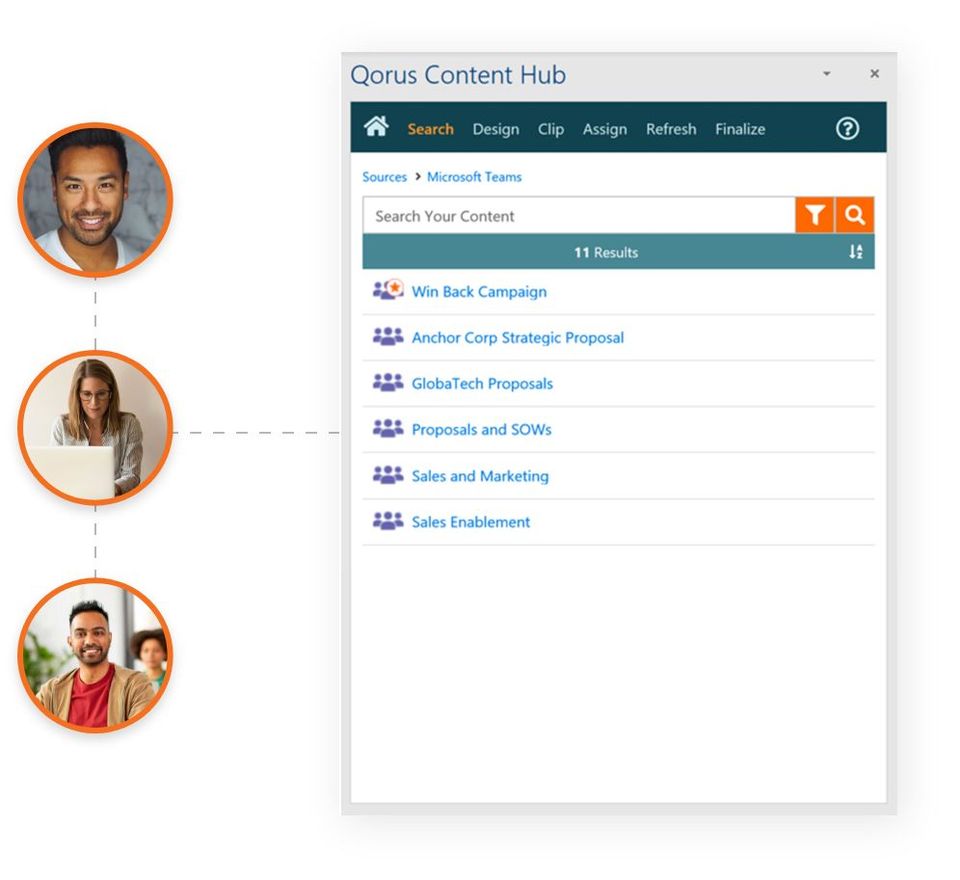The width and height of the screenshot is (960, 880).
Task: Go to the Home icon in Qorus toolbar
Action: tap(376, 127)
